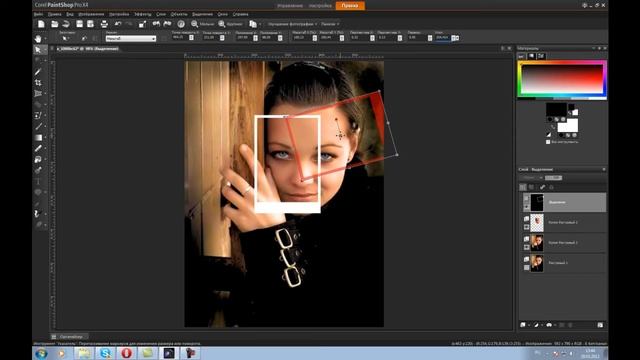Rotate image left with toolbar icon
This screenshot has width=640, height=360.
(156, 24)
